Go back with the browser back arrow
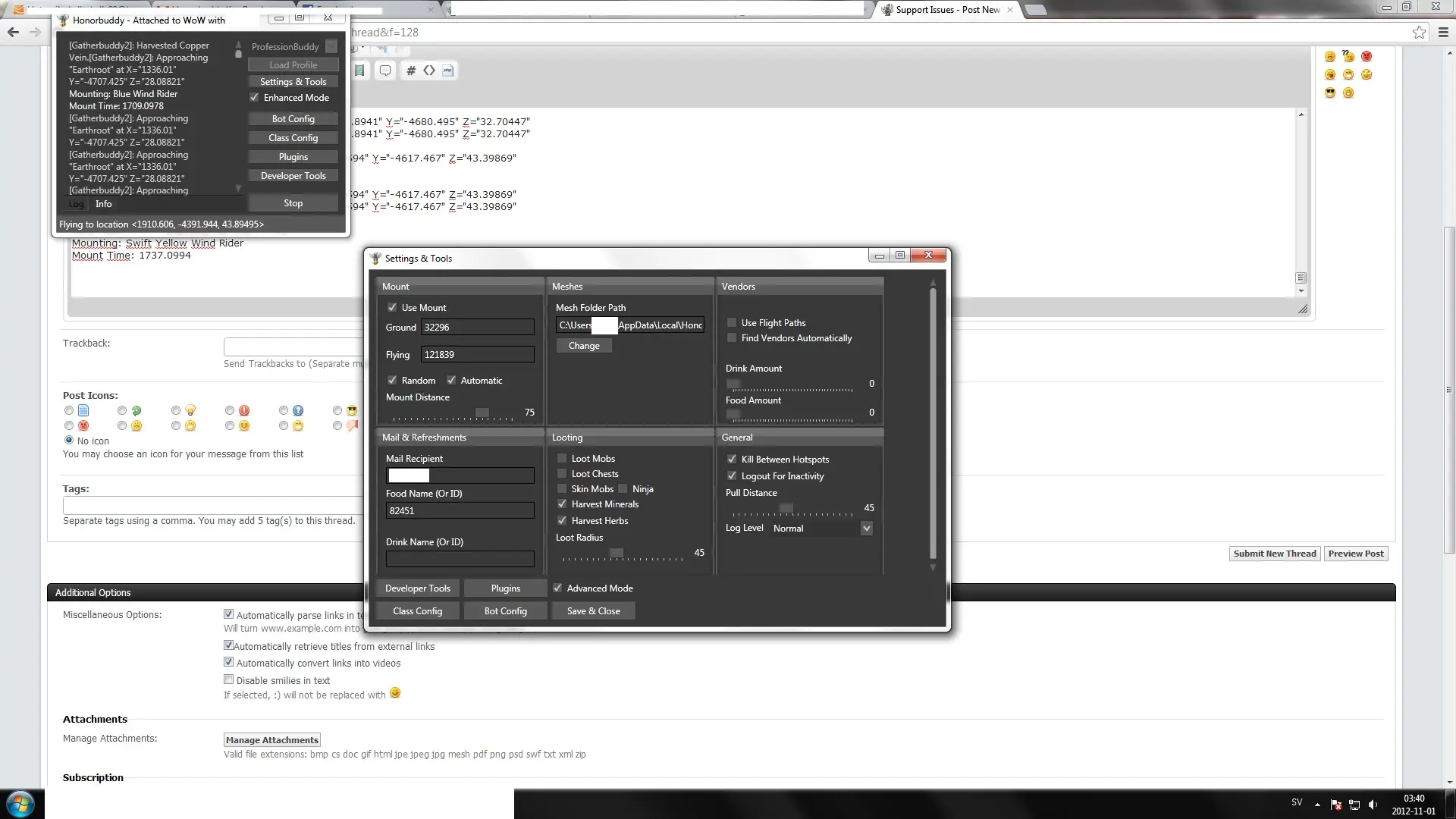The height and width of the screenshot is (819, 1456). tap(13, 32)
